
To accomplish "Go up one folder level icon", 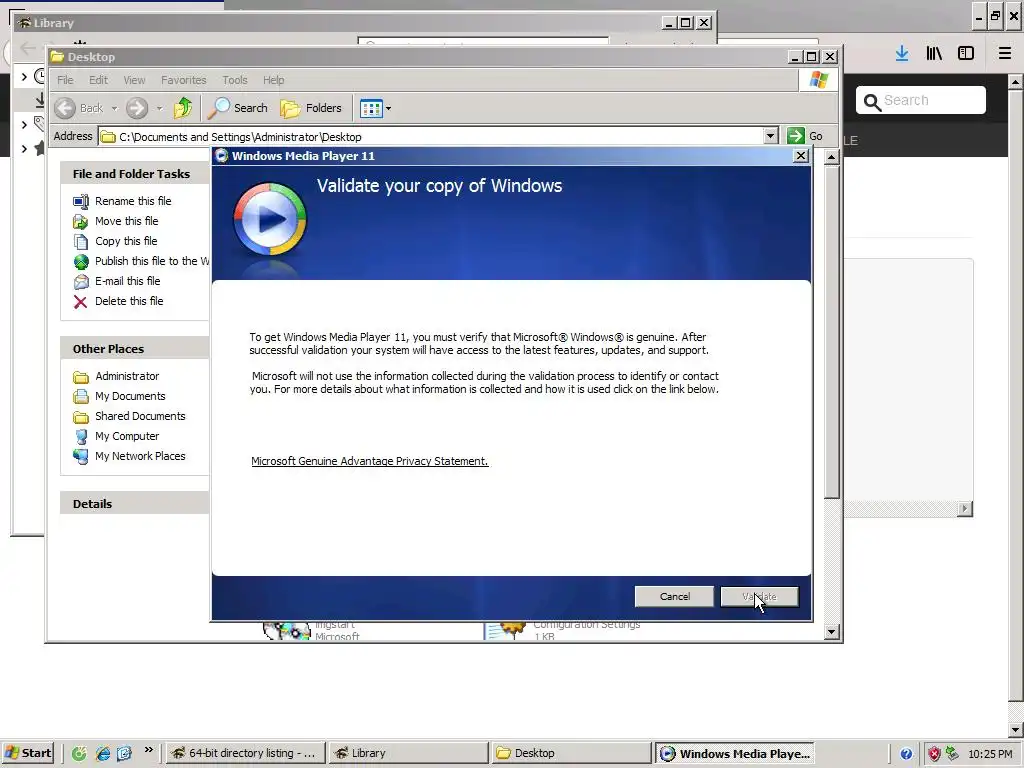I will click(184, 108).
